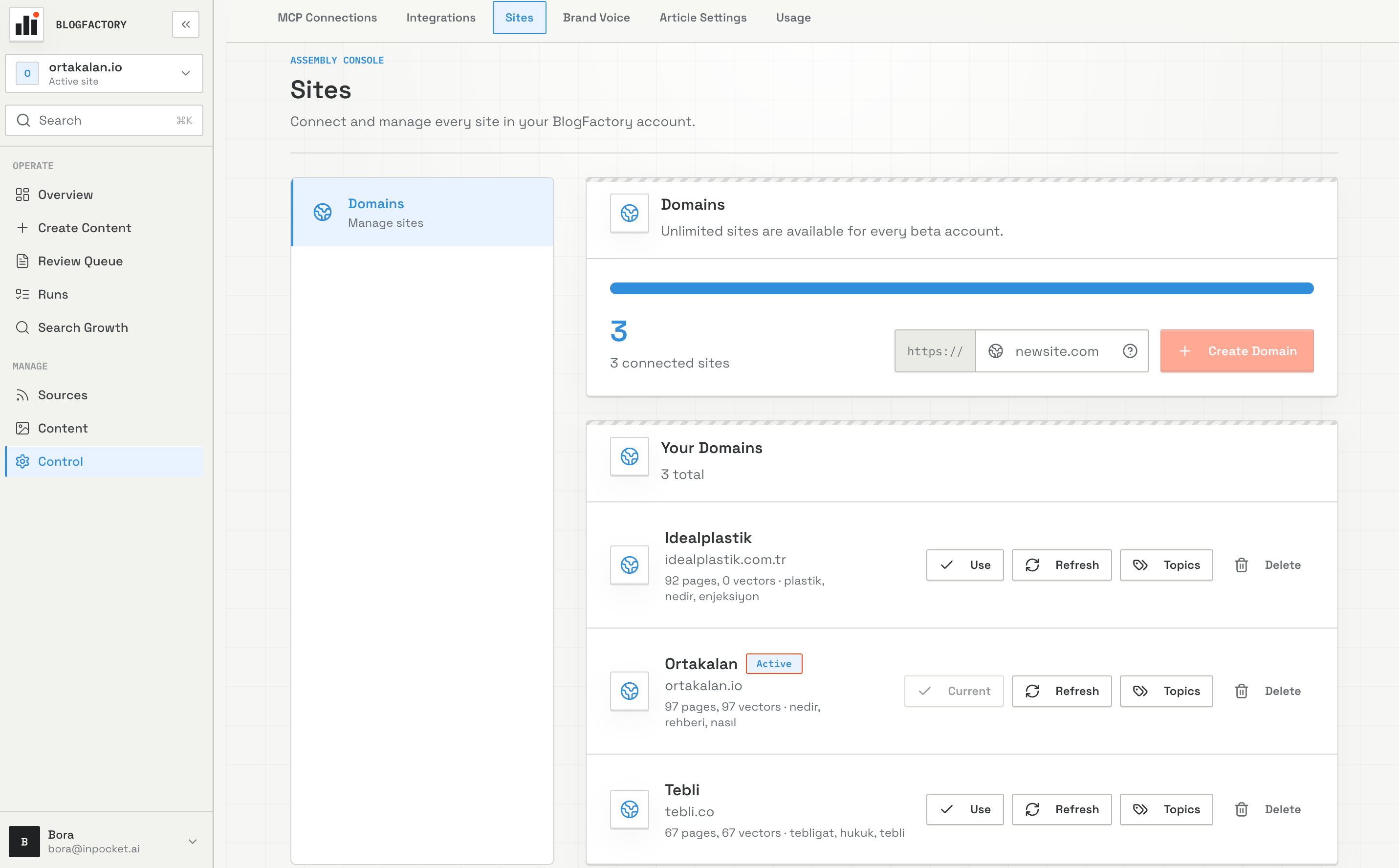Viewport: 1399px width, 868px height.
Task: Click the Content image icon
Action: pos(22,428)
